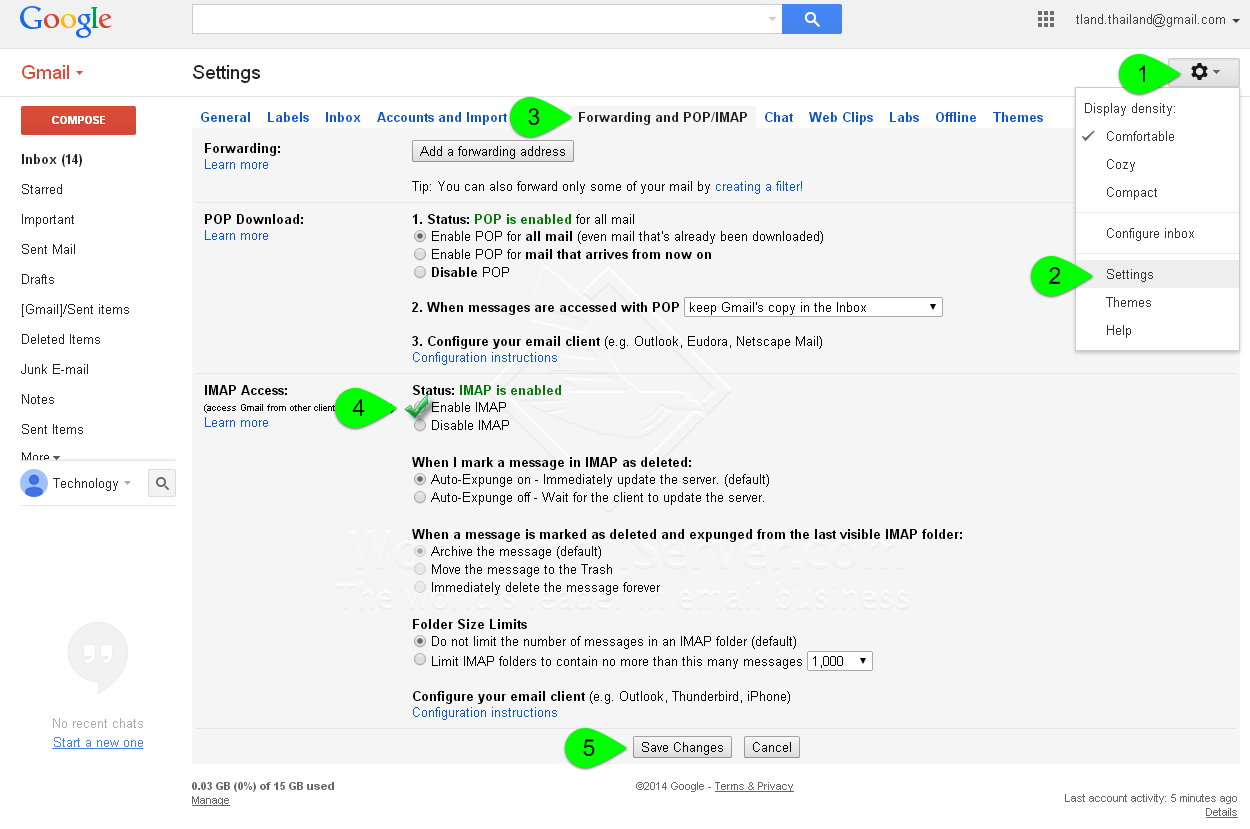This screenshot has width=1250, height=829.
Task: Switch to the Labs tab
Action: click(x=903, y=117)
